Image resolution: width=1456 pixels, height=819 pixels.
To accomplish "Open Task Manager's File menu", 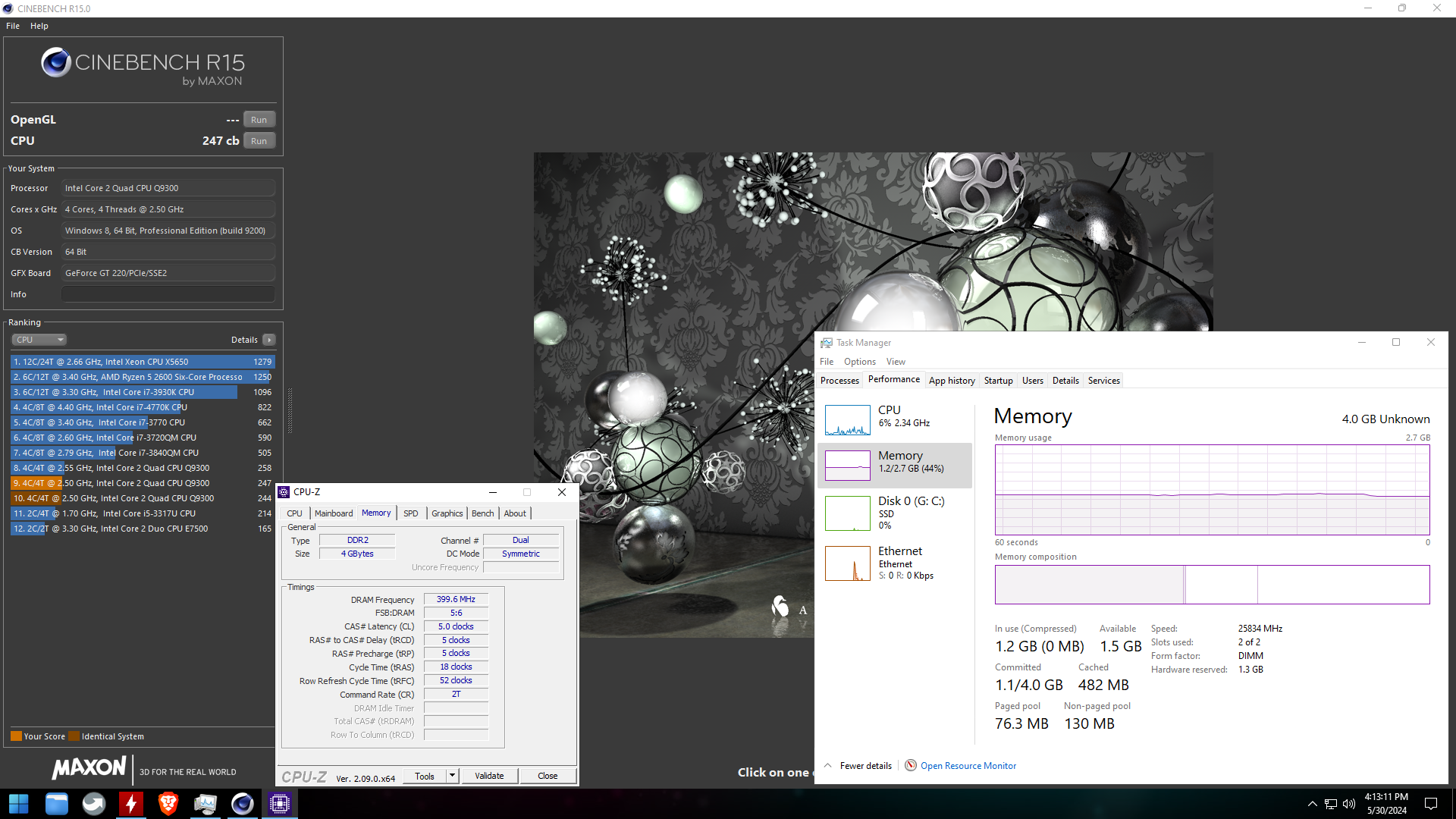I will point(827,362).
